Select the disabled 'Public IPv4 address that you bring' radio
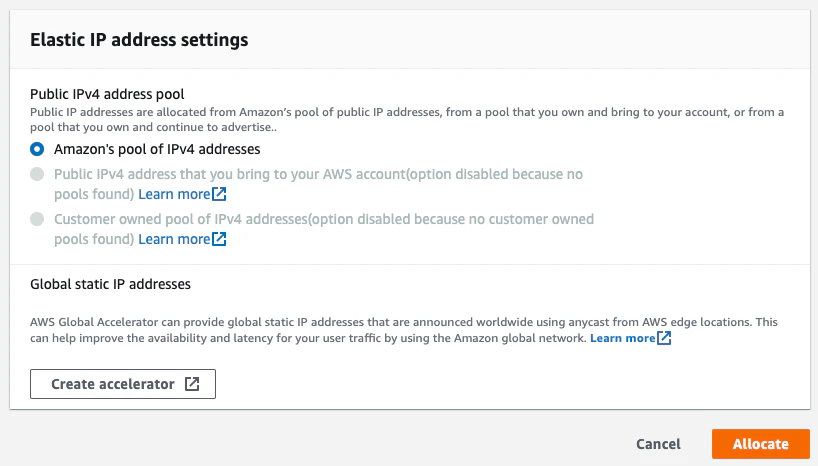The width and height of the screenshot is (818, 466). [37, 174]
